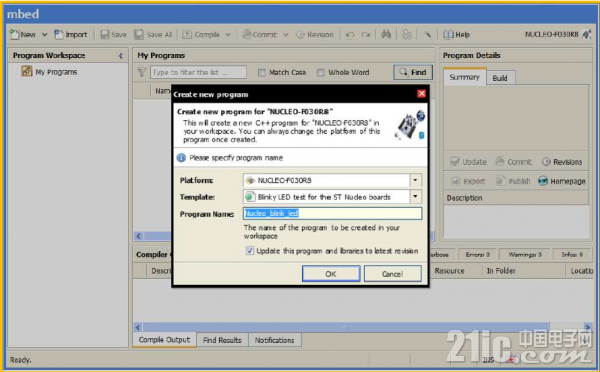Viewport: 600px width, 372px height.
Task: Click the Commit toolbar button
Action: pyautogui.click(x=260, y=34)
